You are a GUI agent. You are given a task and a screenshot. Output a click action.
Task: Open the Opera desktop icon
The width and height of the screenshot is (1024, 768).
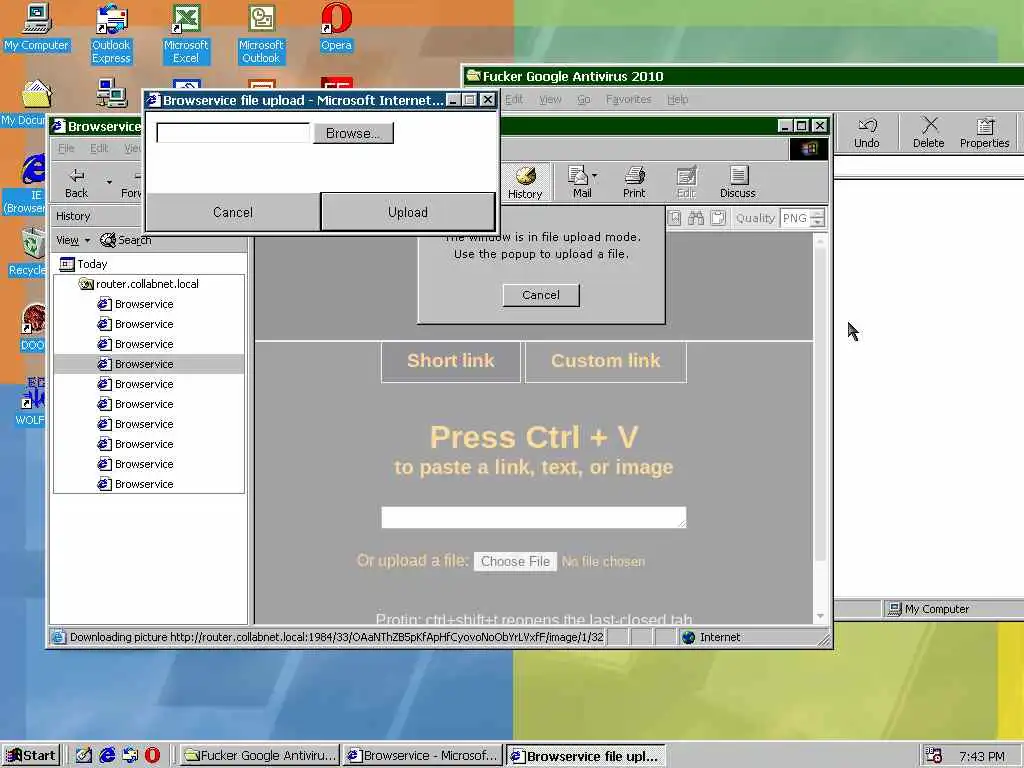coord(336,27)
